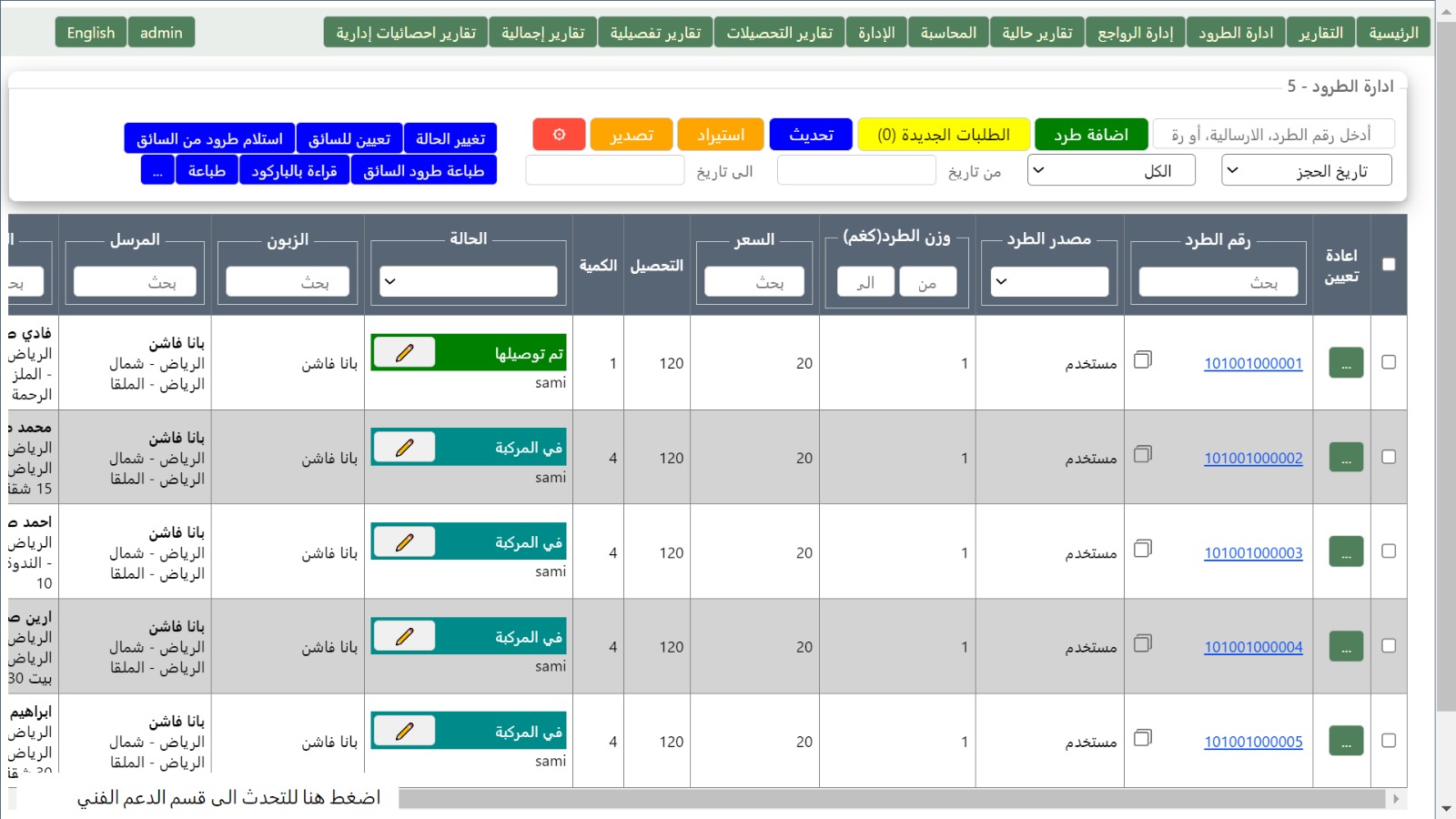The height and width of the screenshot is (819, 1456).
Task: Edit status of parcel 101001000002 with the pencil icon
Action: [404, 447]
